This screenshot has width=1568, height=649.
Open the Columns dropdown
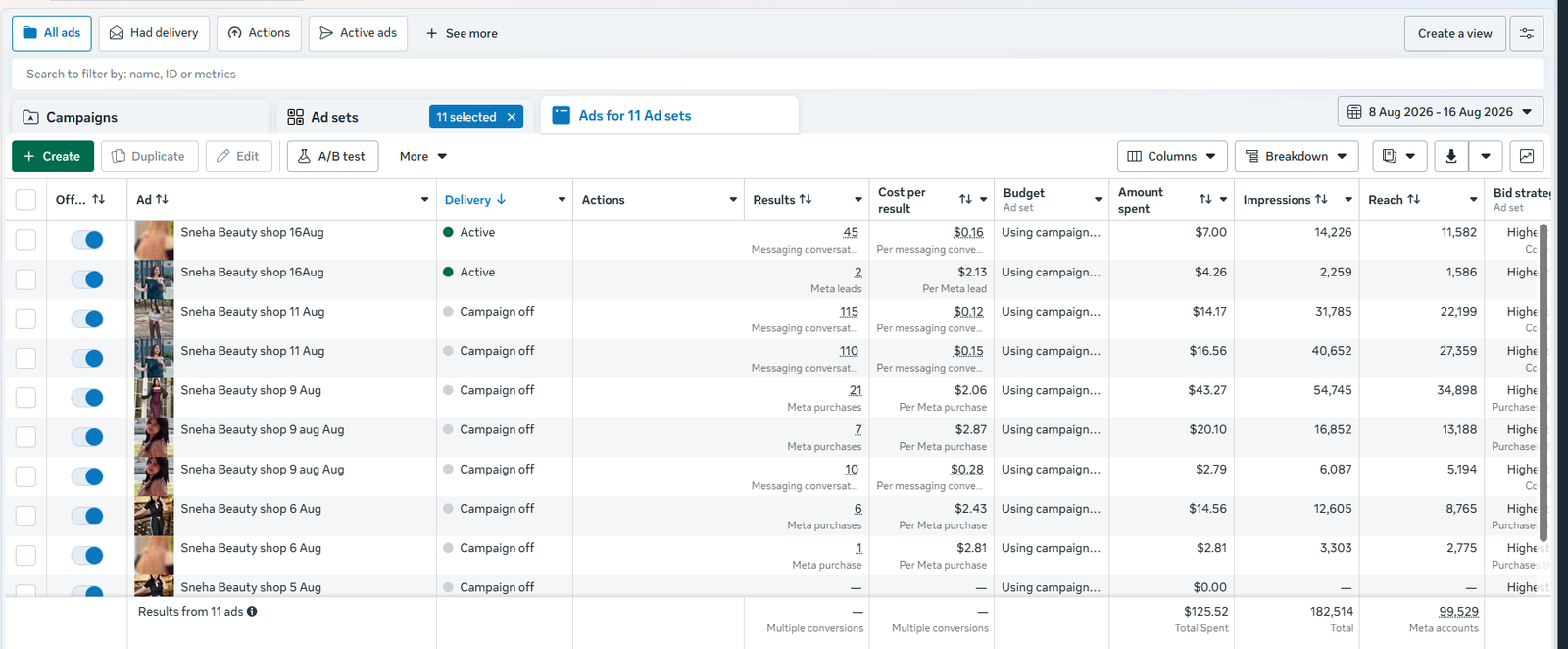1171,156
